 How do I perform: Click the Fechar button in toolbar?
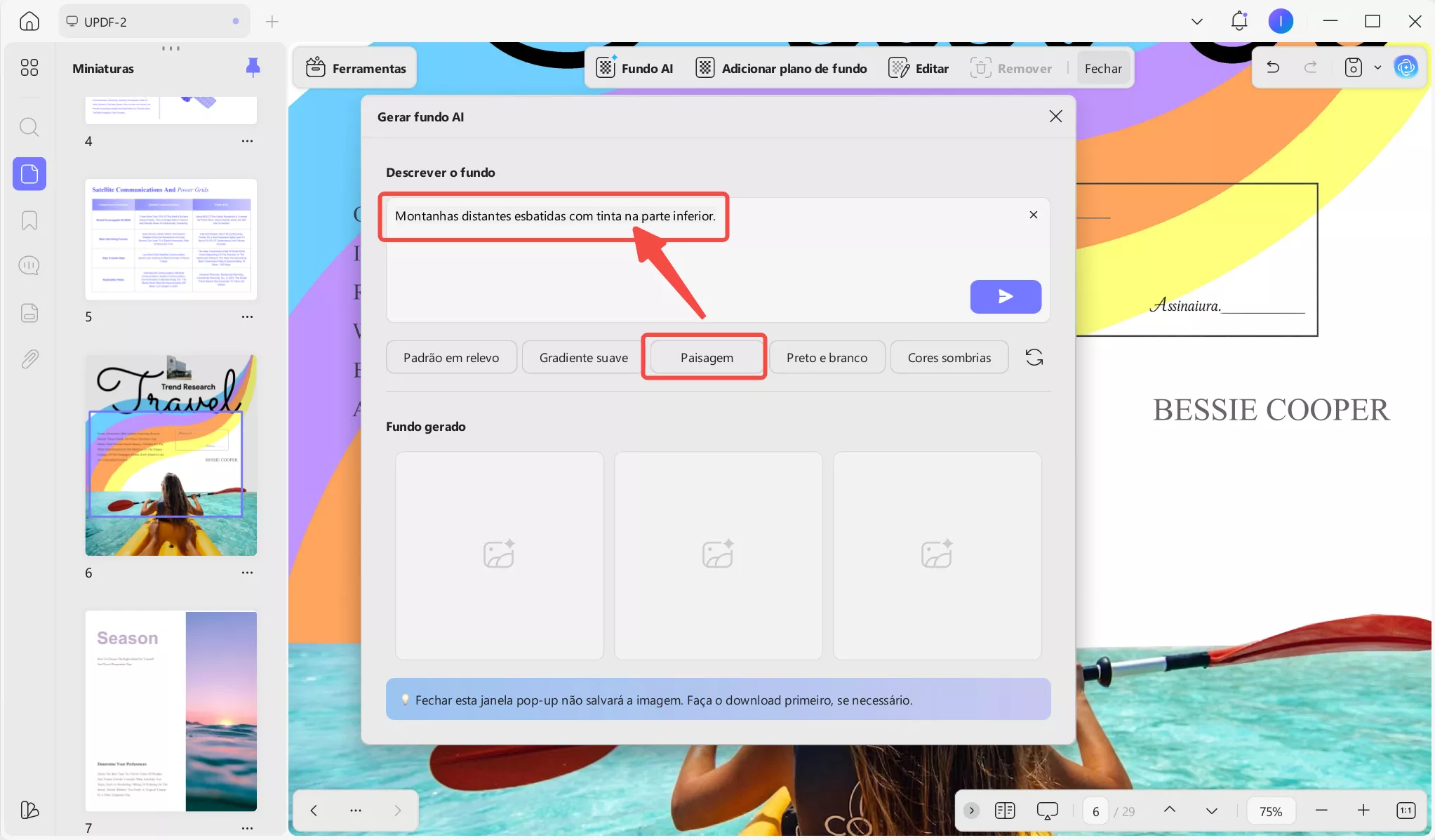[x=1103, y=68]
